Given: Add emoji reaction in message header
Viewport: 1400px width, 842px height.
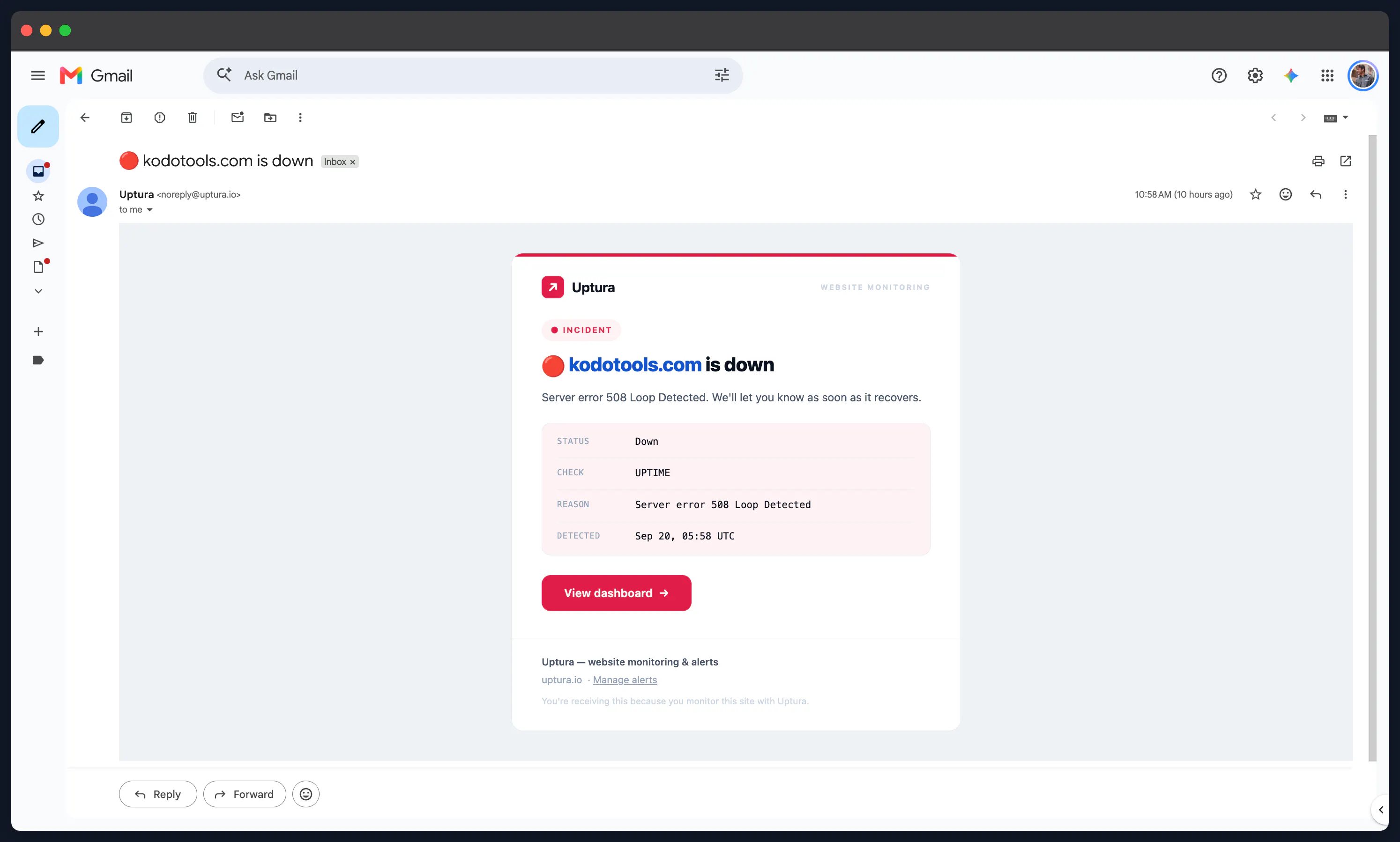Looking at the screenshot, I should coord(1286,195).
